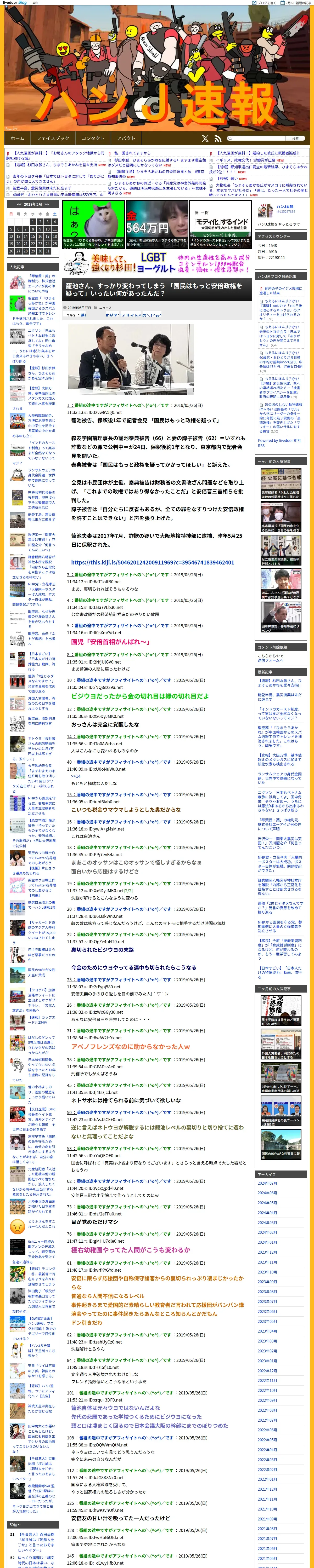Click the LGBT ヨーグルト banner ad

(x=157, y=262)
